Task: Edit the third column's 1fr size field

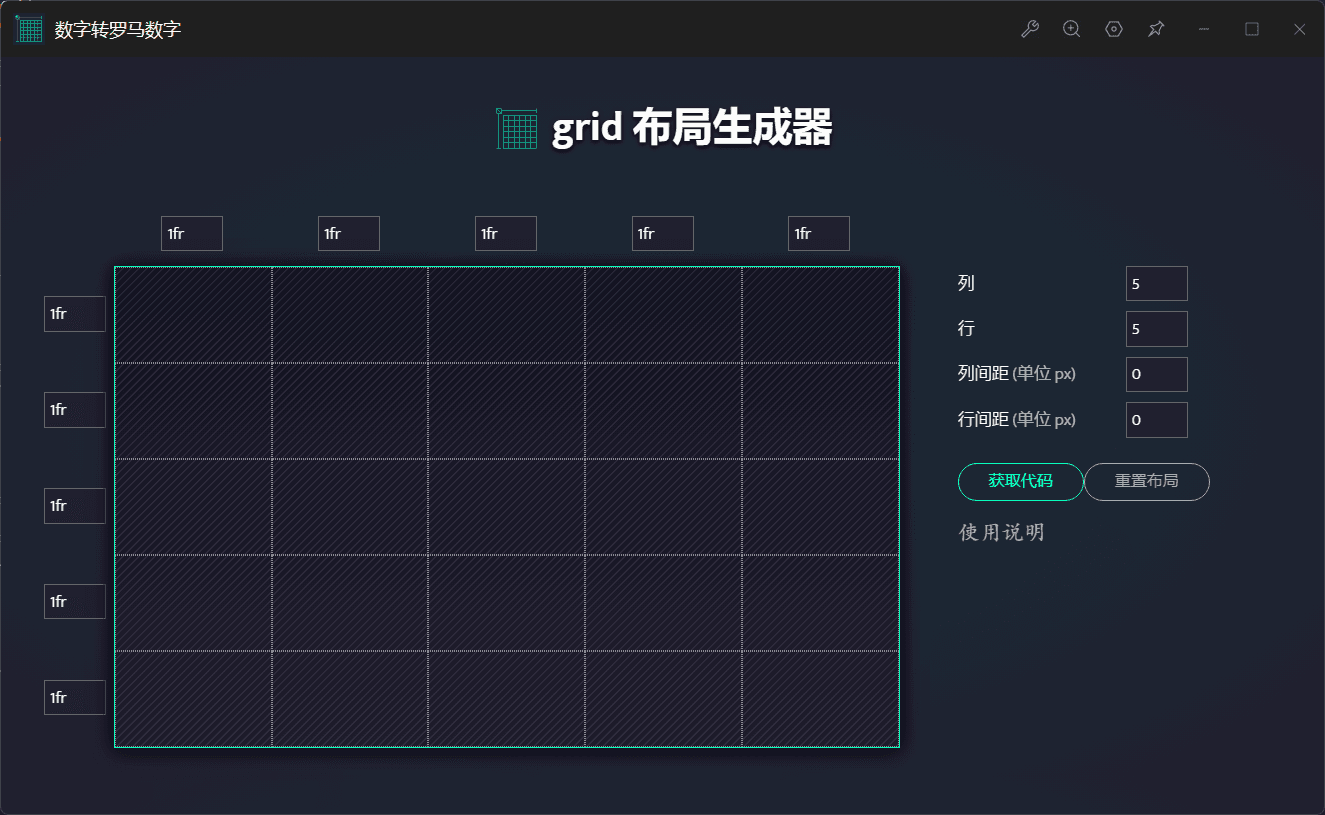Action: pos(506,233)
